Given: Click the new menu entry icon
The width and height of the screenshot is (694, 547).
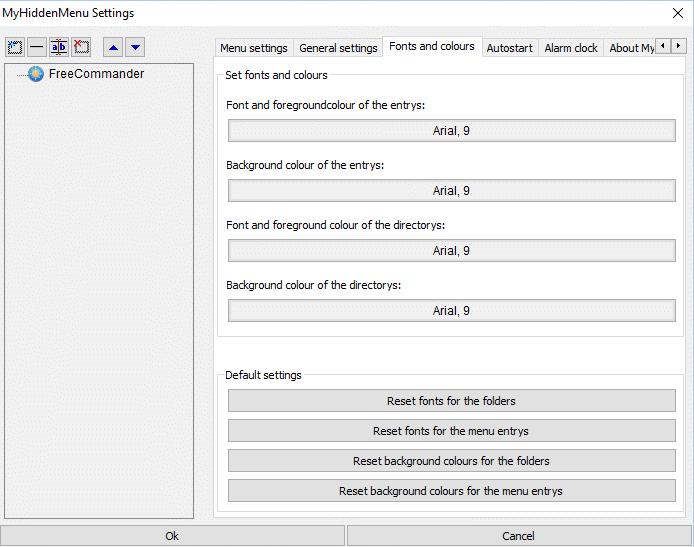Looking at the screenshot, I should [x=15, y=48].
